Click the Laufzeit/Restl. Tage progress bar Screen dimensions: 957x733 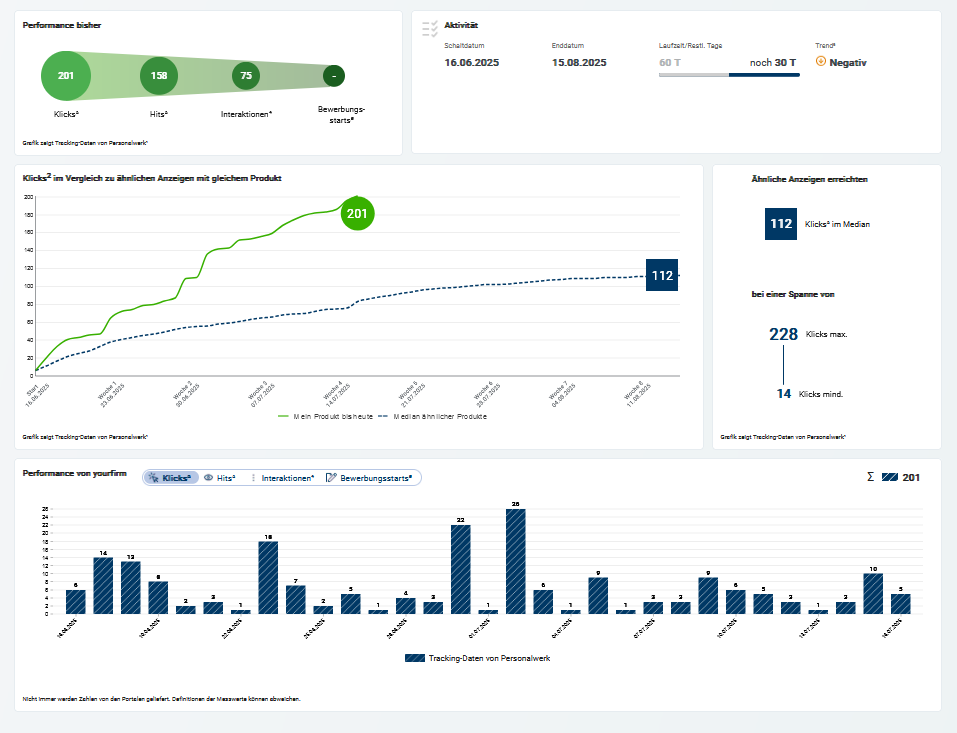pyautogui.click(x=730, y=73)
